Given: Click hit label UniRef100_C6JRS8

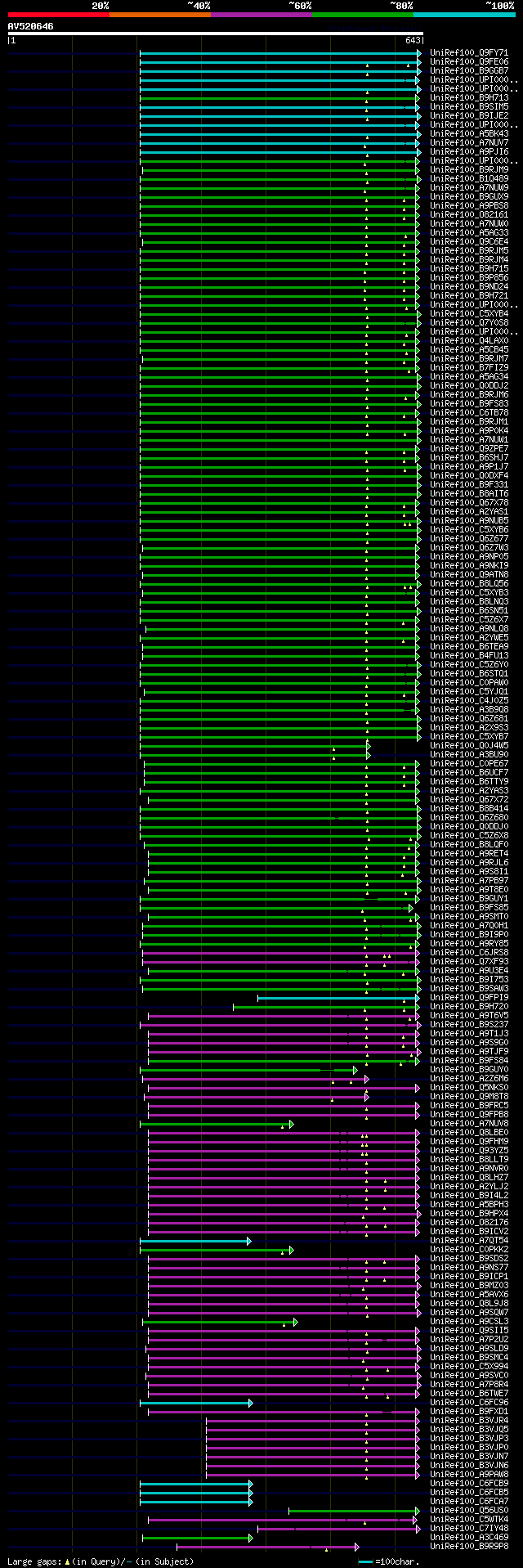Looking at the screenshot, I should click(469, 953).
